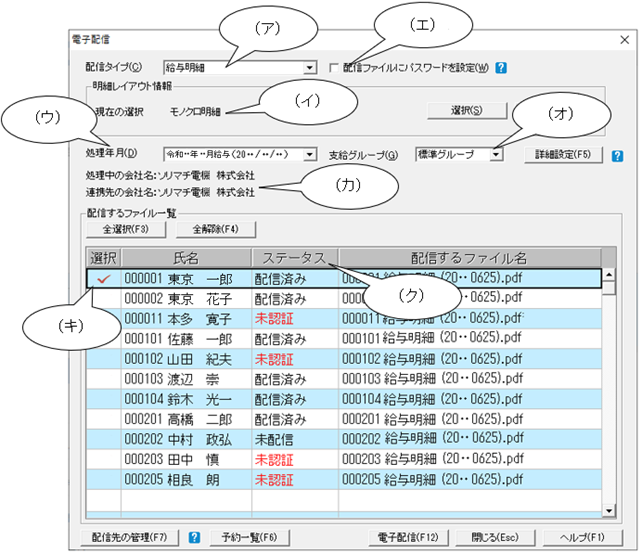Click 配信済み status for 東京 一郎
Screen dimensions: 642x553
pyautogui.click(x=280, y=279)
